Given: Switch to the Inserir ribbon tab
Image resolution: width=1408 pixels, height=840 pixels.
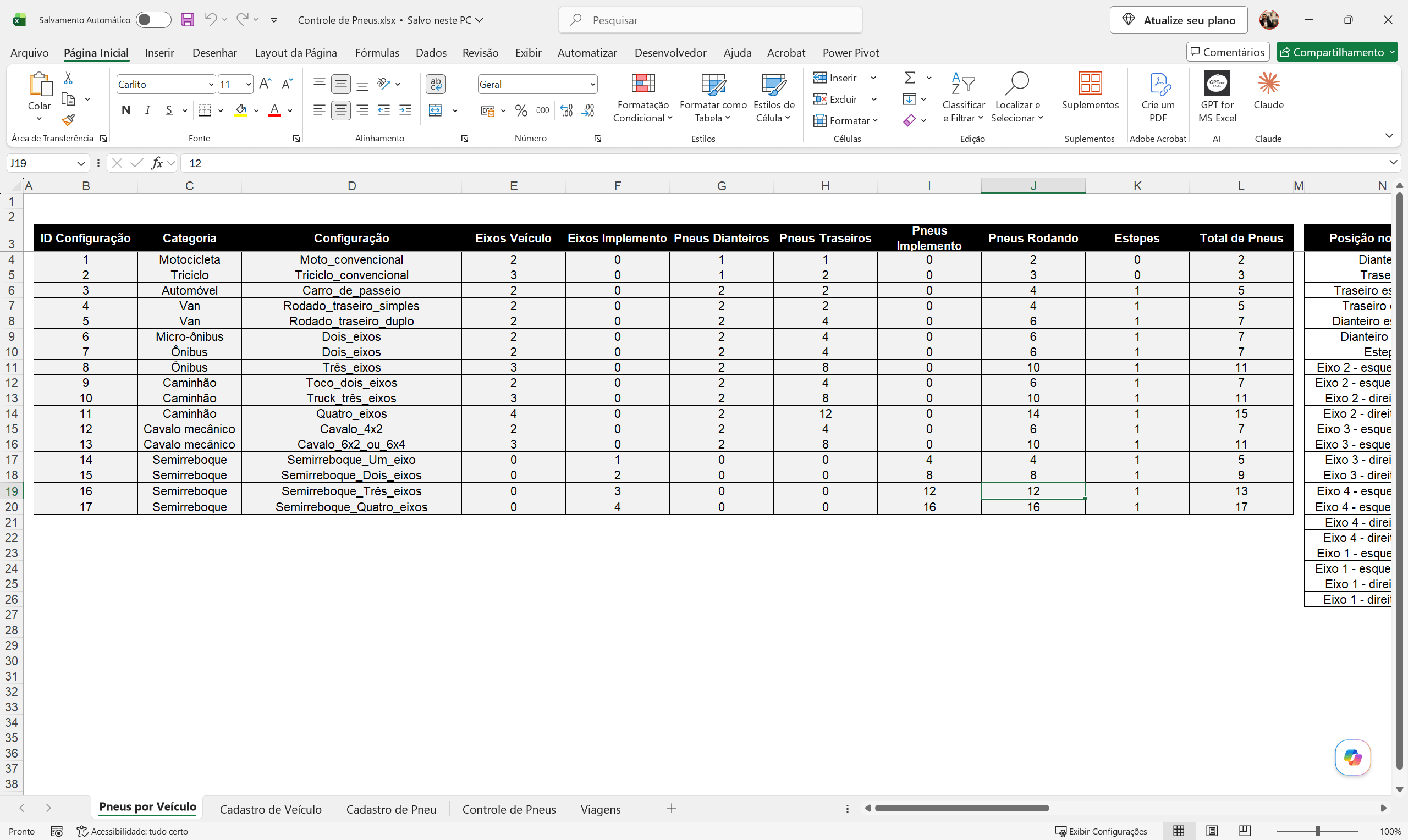Looking at the screenshot, I should pos(159,53).
